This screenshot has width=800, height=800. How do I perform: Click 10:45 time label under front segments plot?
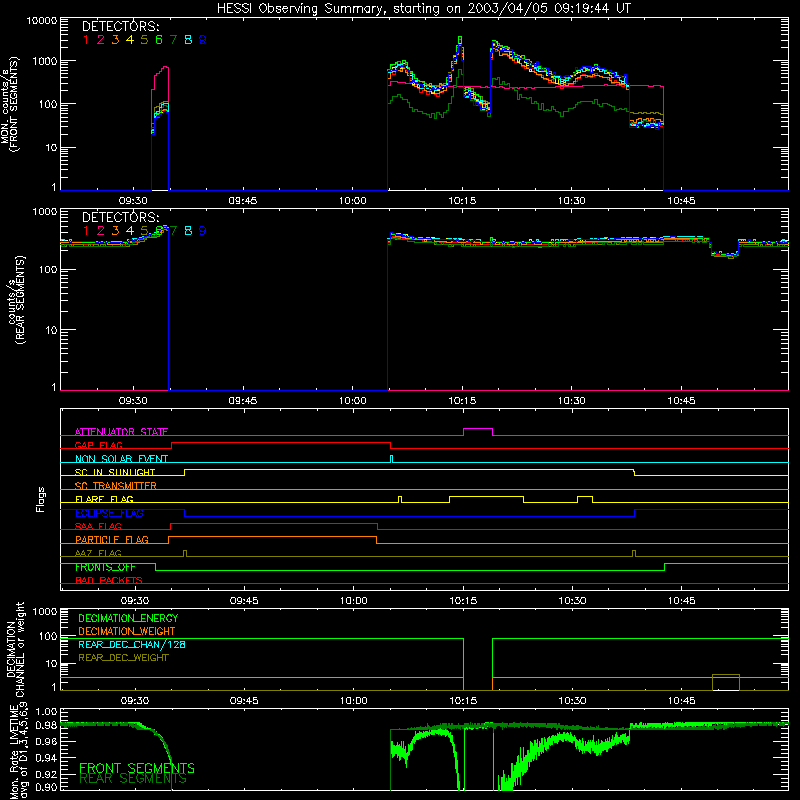(x=681, y=201)
